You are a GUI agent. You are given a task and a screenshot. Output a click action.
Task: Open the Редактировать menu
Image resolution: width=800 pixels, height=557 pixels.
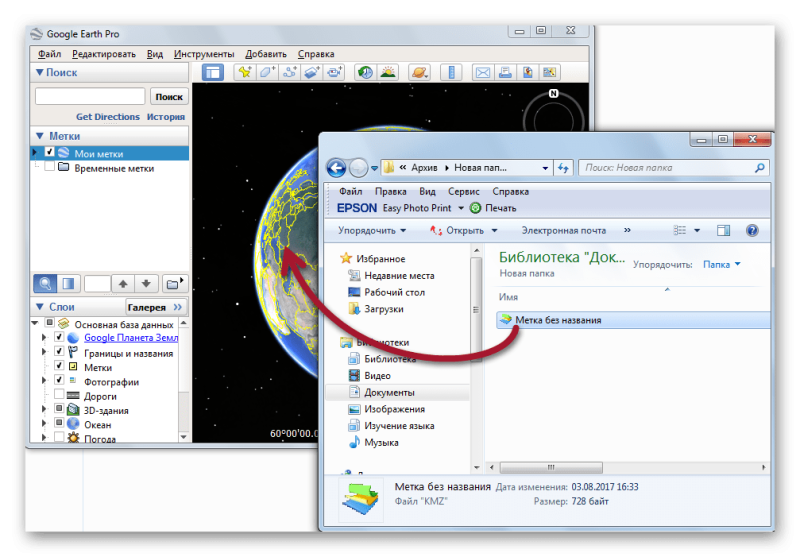pyautogui.click(x=104, y=54)
